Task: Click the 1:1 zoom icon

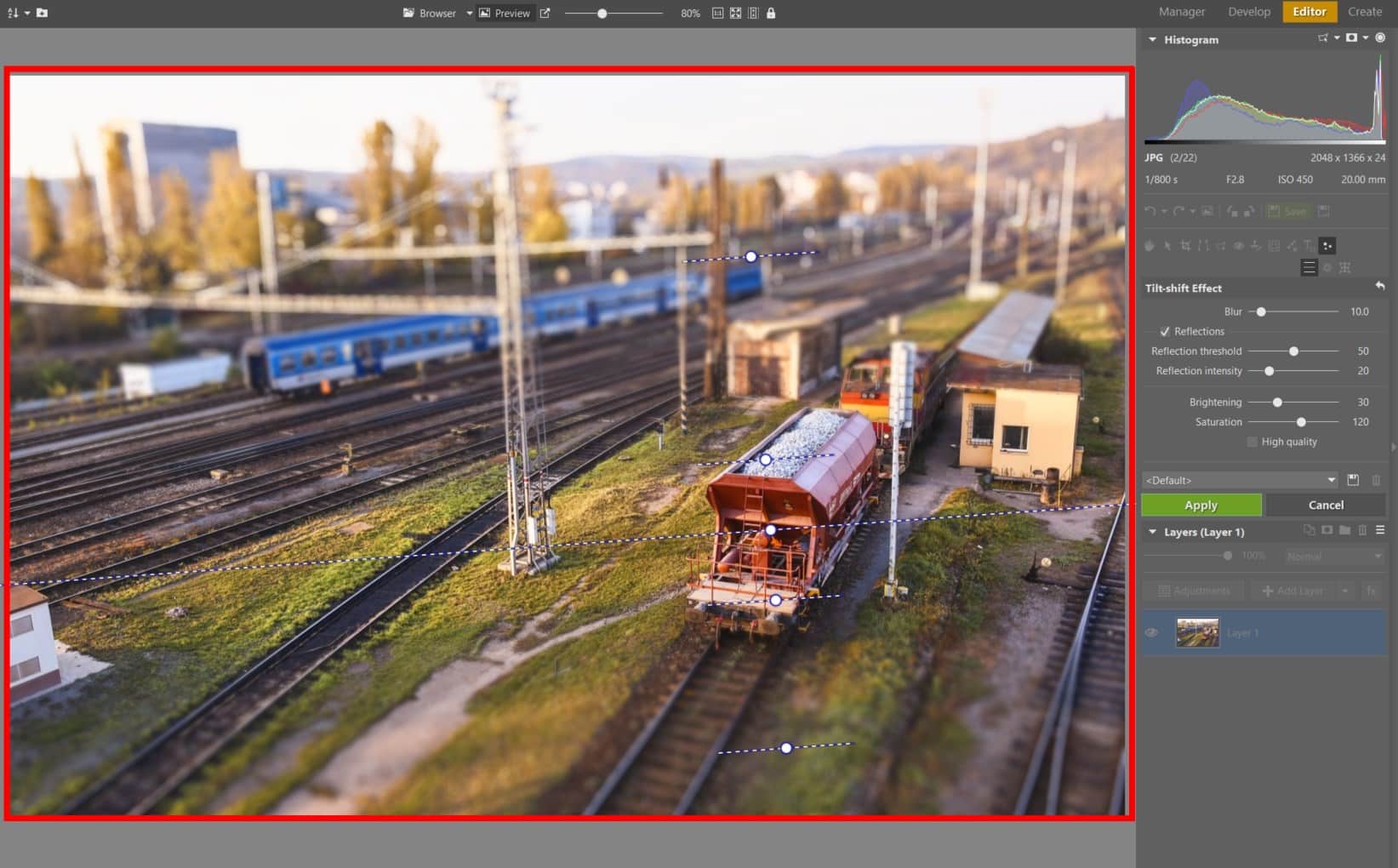Action: coord(717,13)
